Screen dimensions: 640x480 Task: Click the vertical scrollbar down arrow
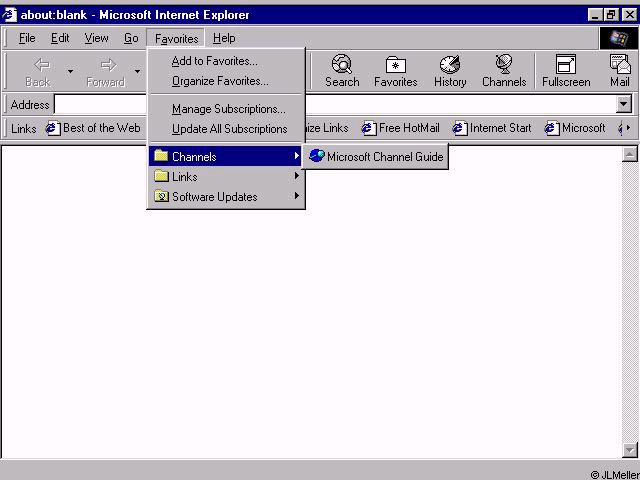pos(630,450)
